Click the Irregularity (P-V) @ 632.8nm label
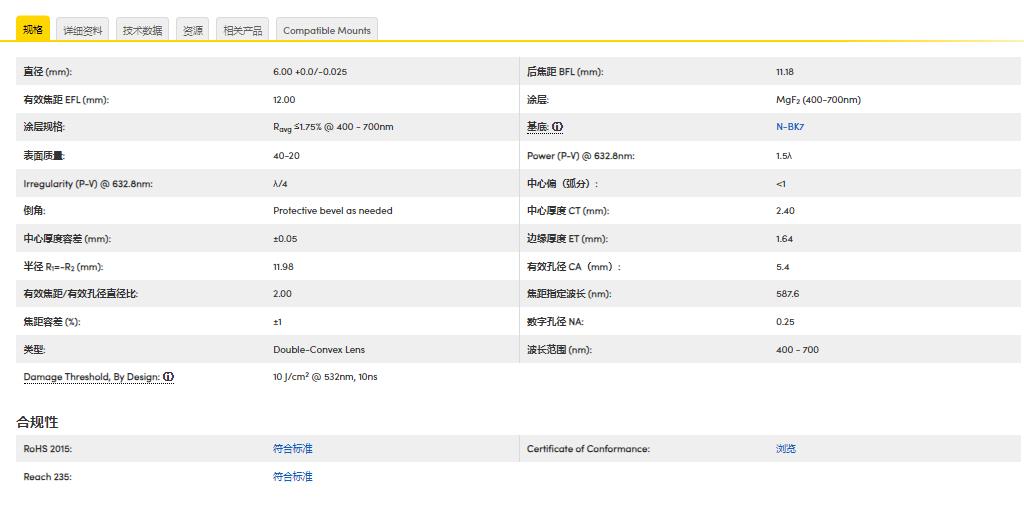Image resolution: width=1024 pixels, height=505 pixels. pyautogui.click(x=88, y=184)
